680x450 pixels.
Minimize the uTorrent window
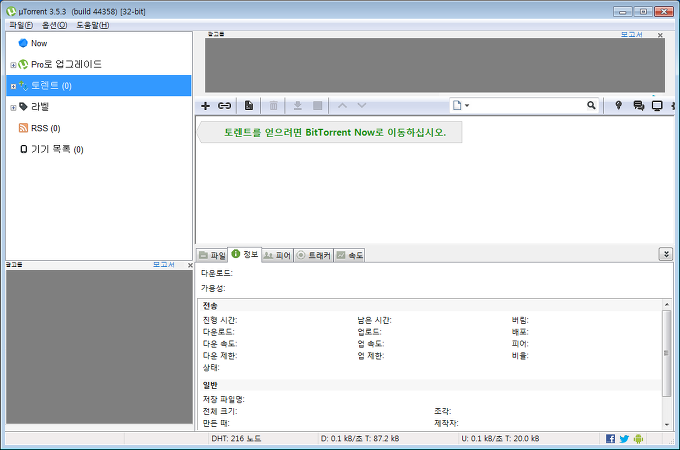coord(622,12)
